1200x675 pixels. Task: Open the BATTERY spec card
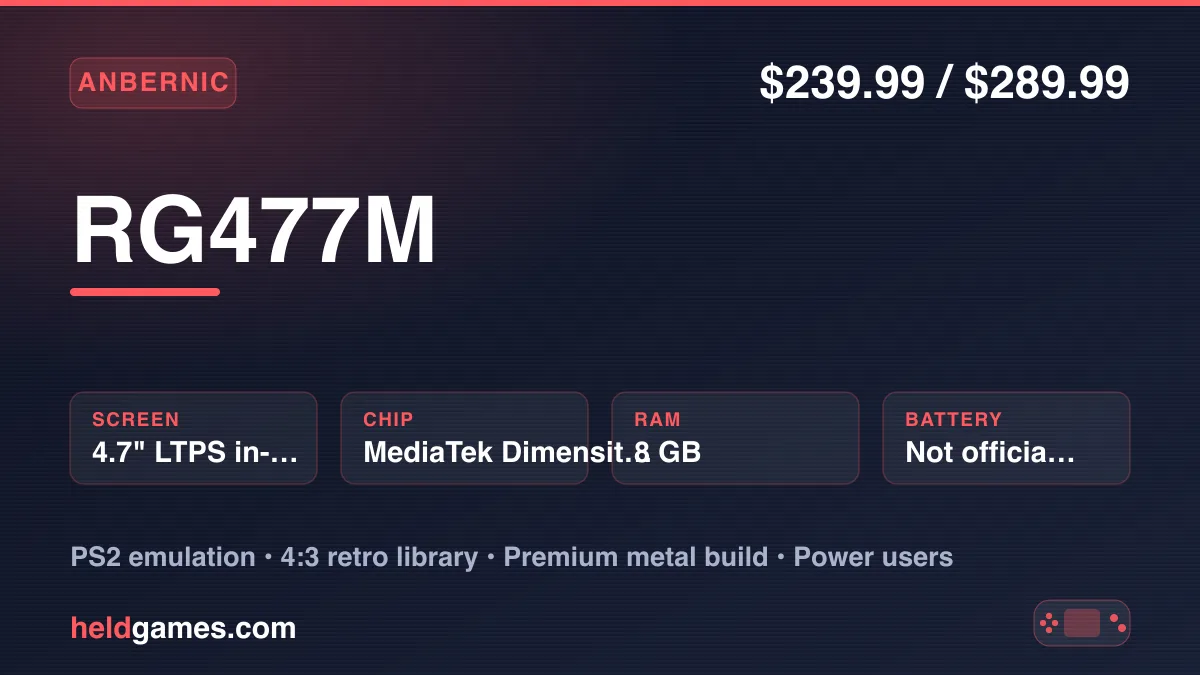1006,438
